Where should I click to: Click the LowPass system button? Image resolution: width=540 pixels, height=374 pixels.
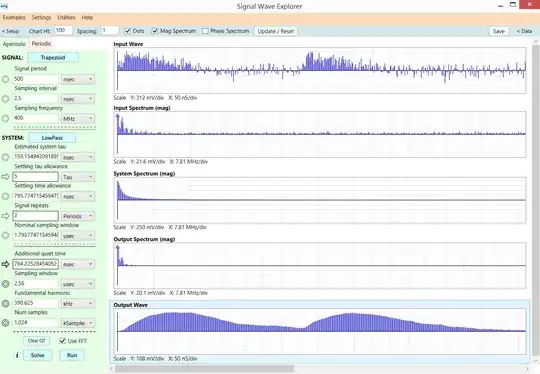pyautogui.click(x=52, y=138)
